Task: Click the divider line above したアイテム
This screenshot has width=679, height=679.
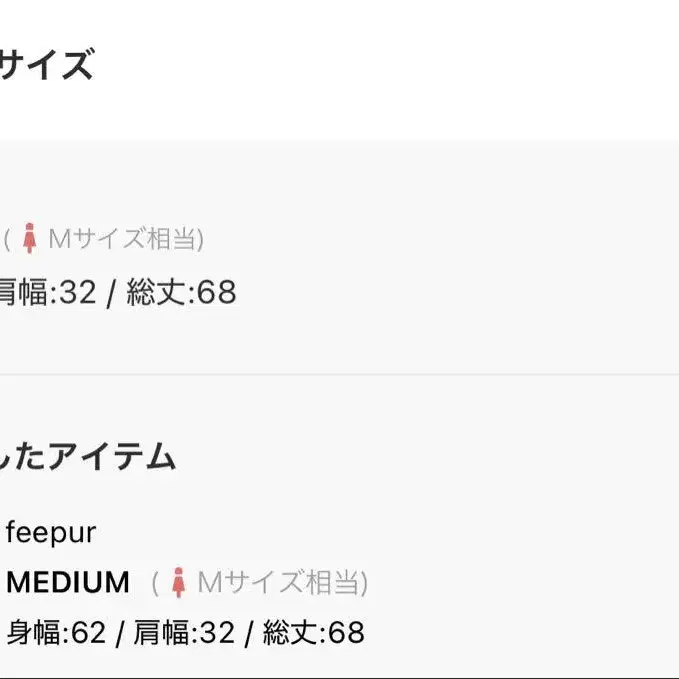Action: (x=340, y=374)
